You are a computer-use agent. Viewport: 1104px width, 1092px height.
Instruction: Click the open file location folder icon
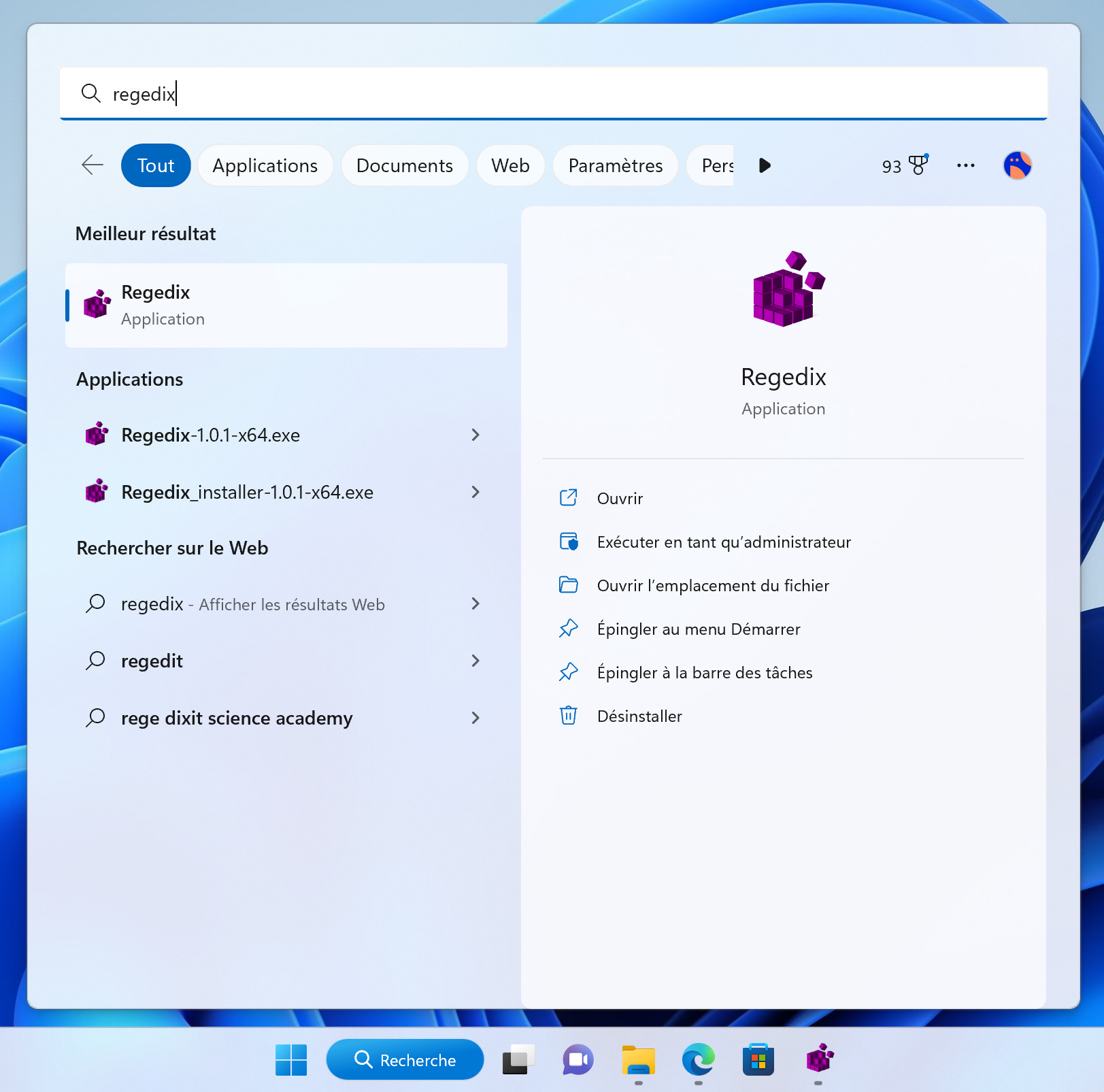point(568,585)
